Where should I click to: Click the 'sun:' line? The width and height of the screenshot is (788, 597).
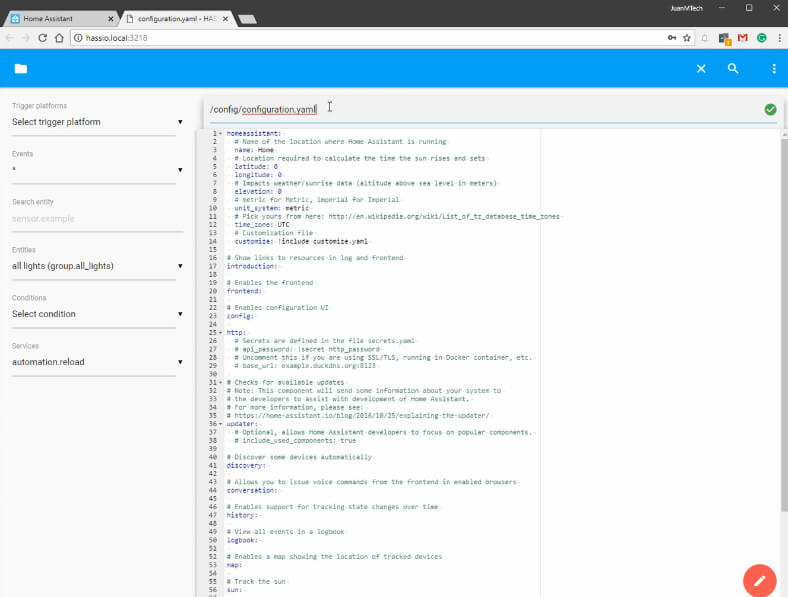coord(234,590)
